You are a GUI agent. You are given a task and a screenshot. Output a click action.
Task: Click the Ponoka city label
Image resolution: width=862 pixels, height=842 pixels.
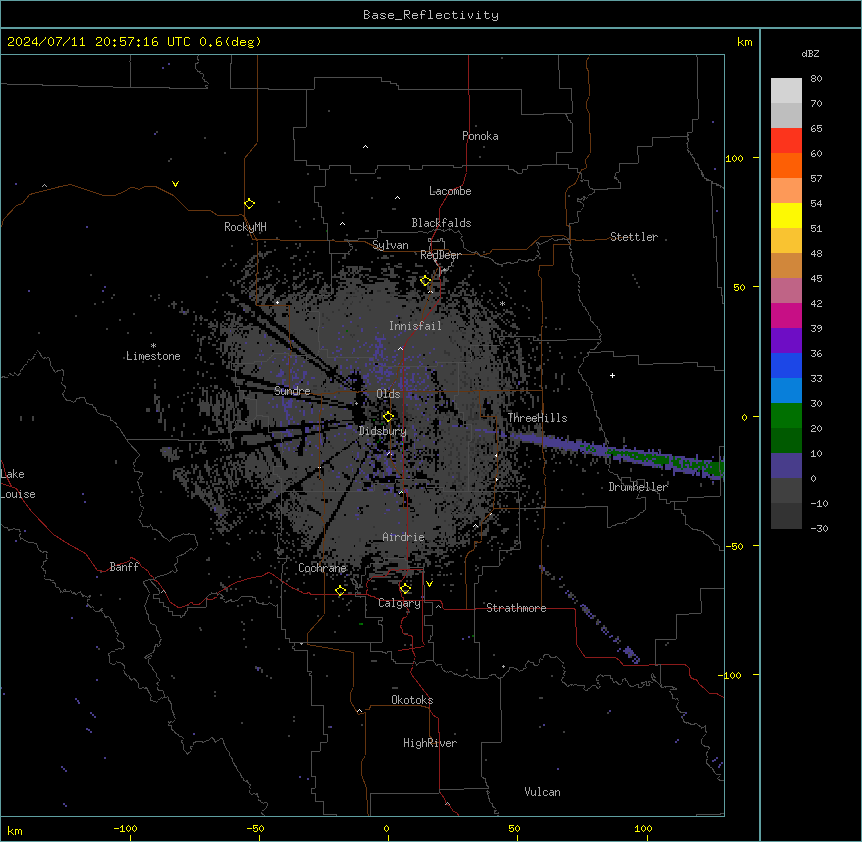pos(480,136)
